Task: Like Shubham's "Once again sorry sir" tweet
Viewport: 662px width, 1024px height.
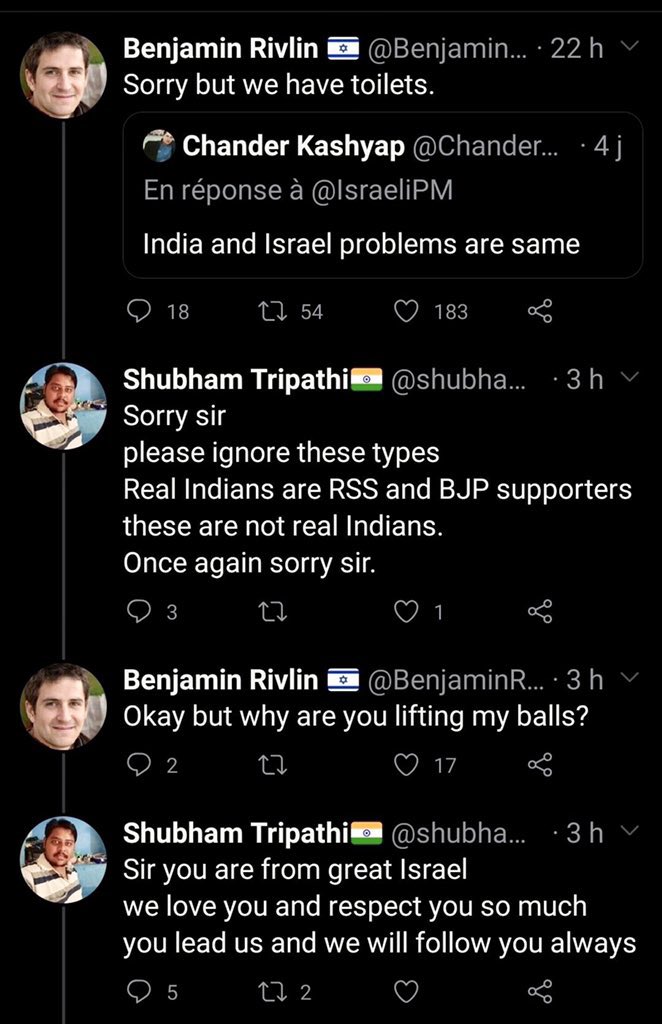Action: point(406,612)
